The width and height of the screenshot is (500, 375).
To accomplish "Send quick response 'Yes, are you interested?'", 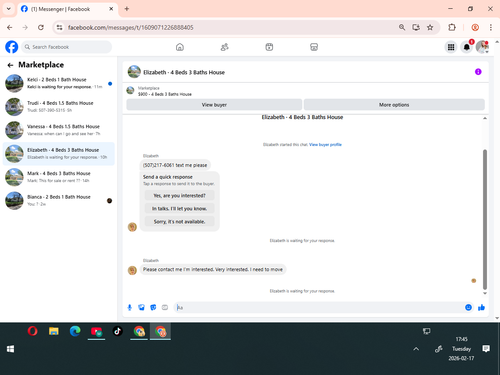I will click(x=179, y=196).
